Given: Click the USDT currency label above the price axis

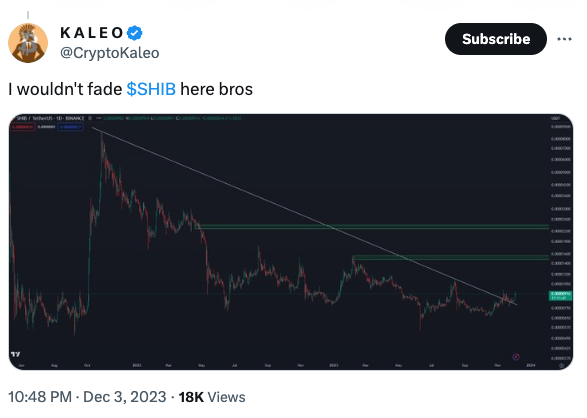Looking at the screenshot, I should pos(555,118).
